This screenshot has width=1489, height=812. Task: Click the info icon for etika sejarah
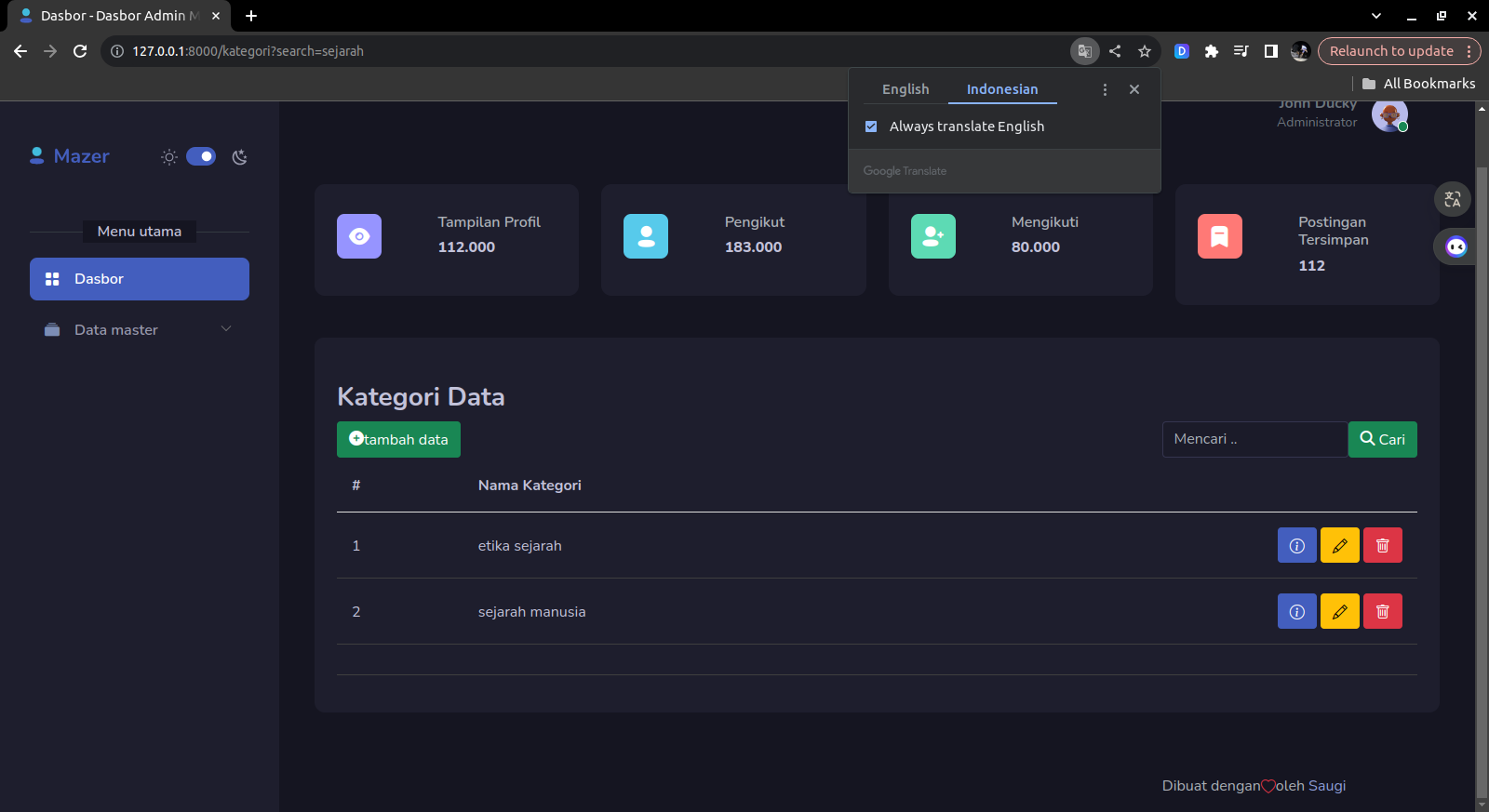point(1296,546)
